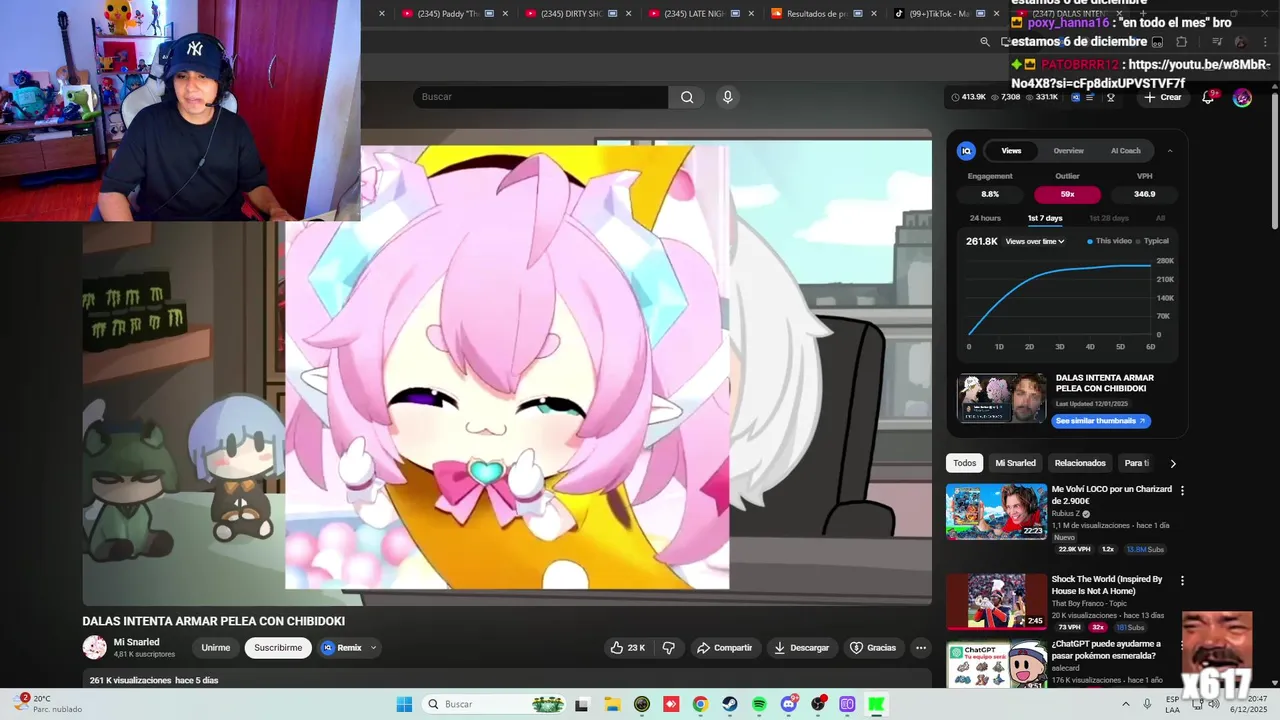Click the Mi Snarled channel name
This screenshot has height=720, width=1280.
click(x=137, y=642)
